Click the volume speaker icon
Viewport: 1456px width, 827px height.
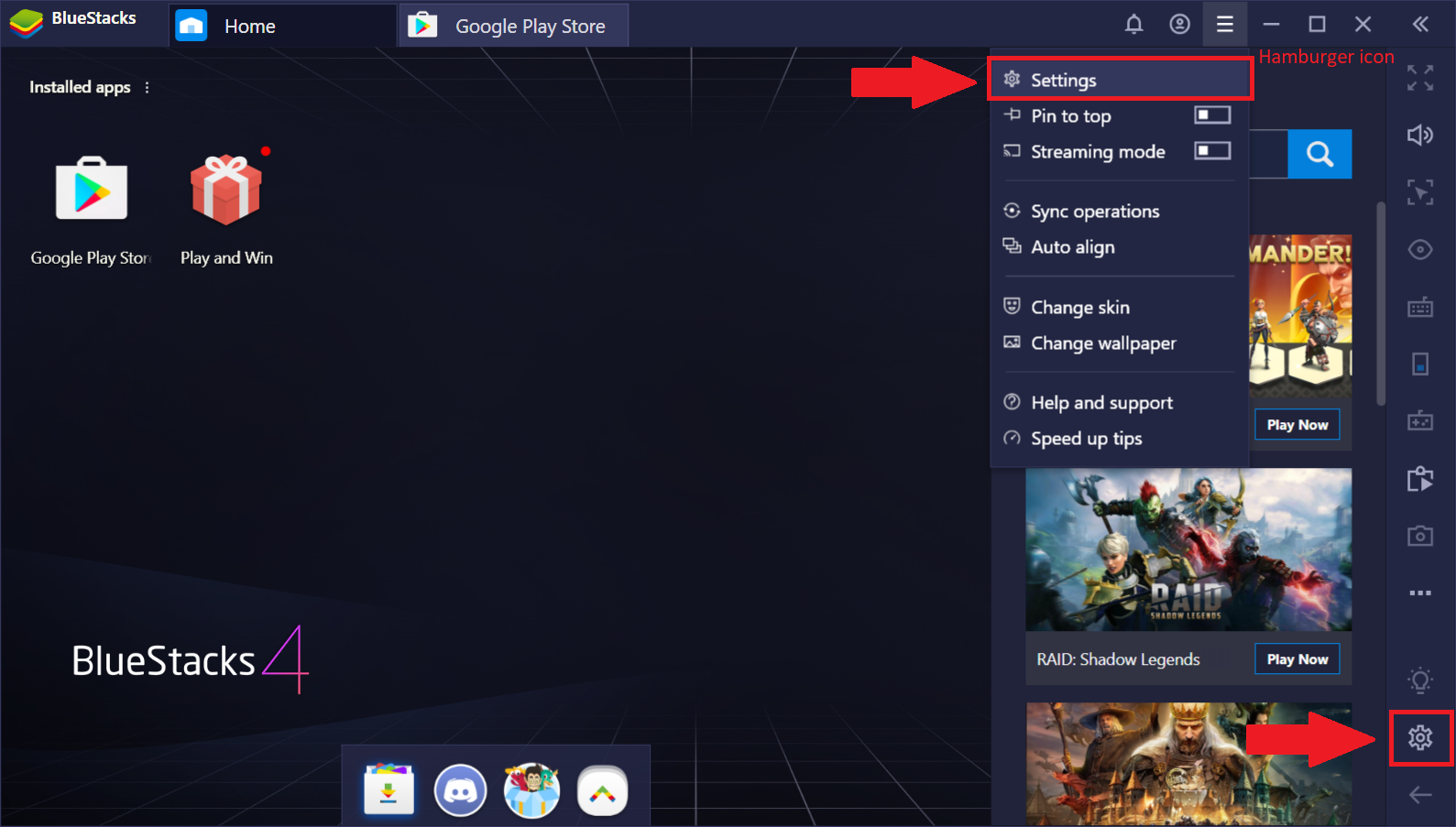pos(1419,136)
